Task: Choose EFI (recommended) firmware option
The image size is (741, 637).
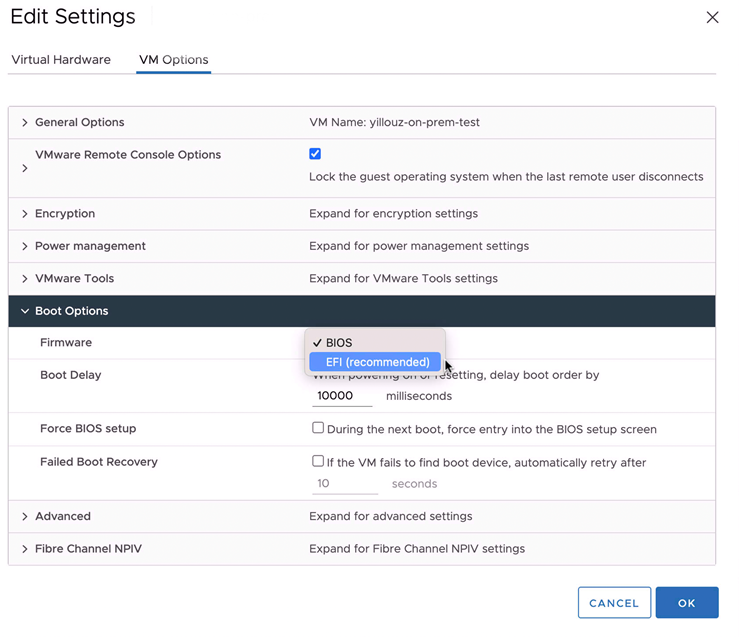Action: (377, 362)
